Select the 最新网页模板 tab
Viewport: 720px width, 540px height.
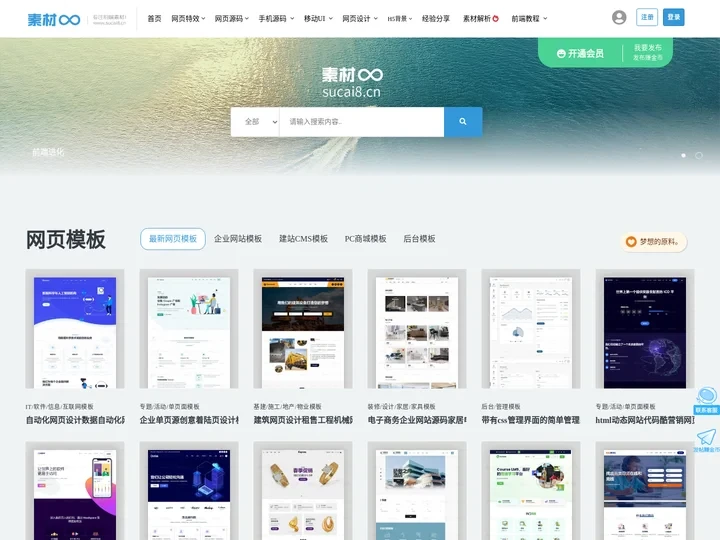click(x=173, y=239)
